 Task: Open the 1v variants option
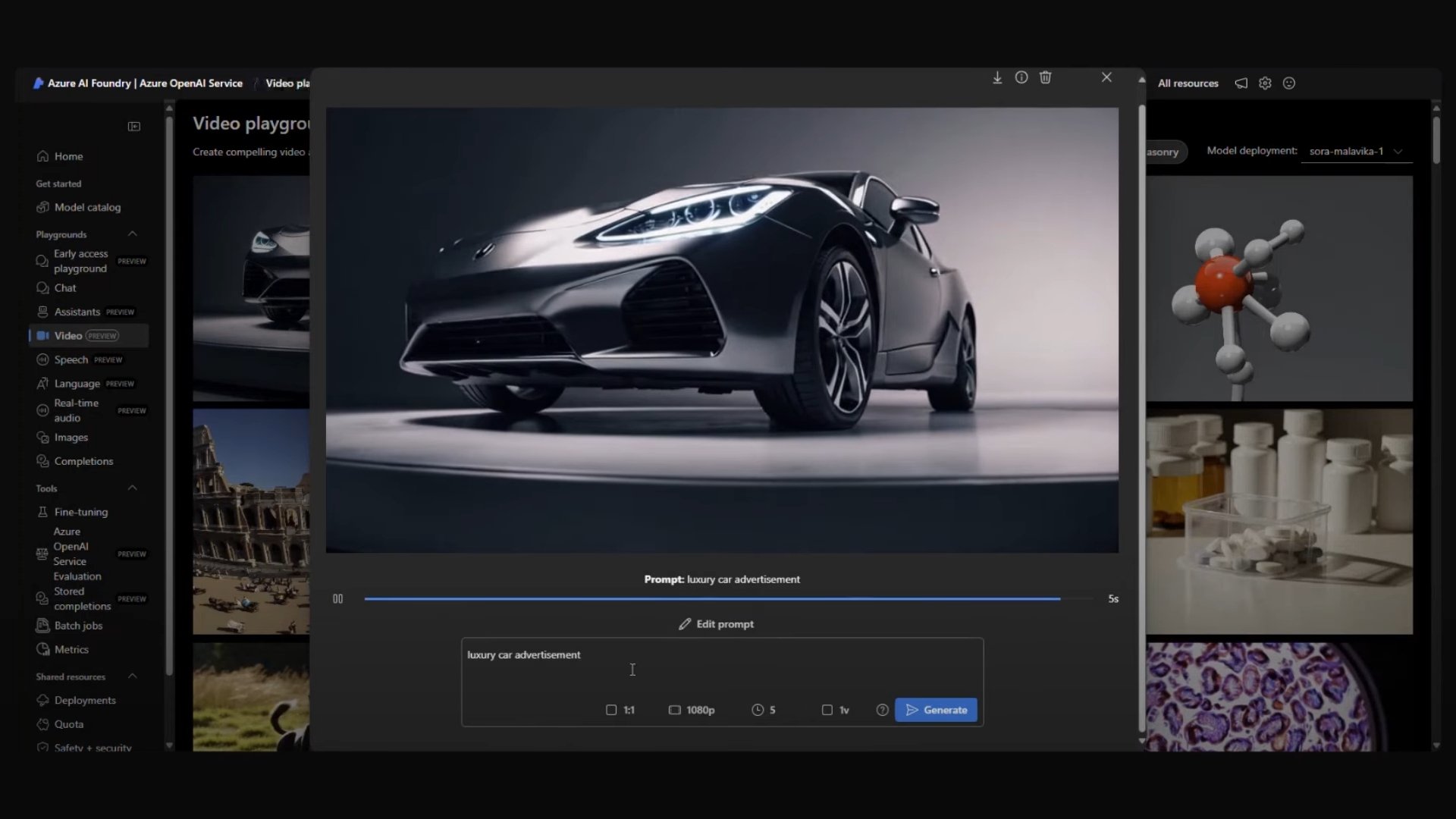tap(836, 711)
